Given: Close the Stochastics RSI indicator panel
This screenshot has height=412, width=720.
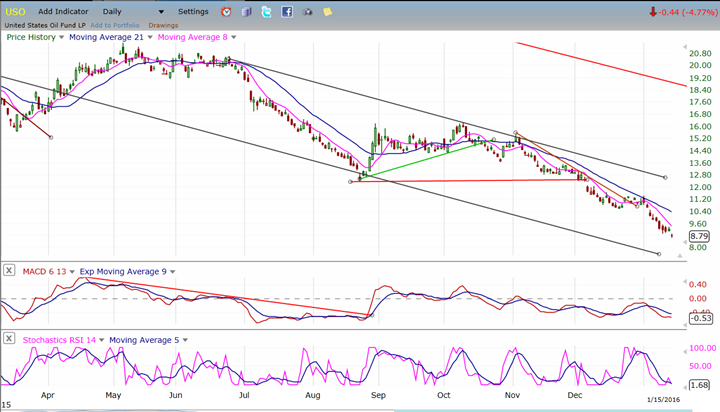Looking at the screenshot, I should (8, 340).
